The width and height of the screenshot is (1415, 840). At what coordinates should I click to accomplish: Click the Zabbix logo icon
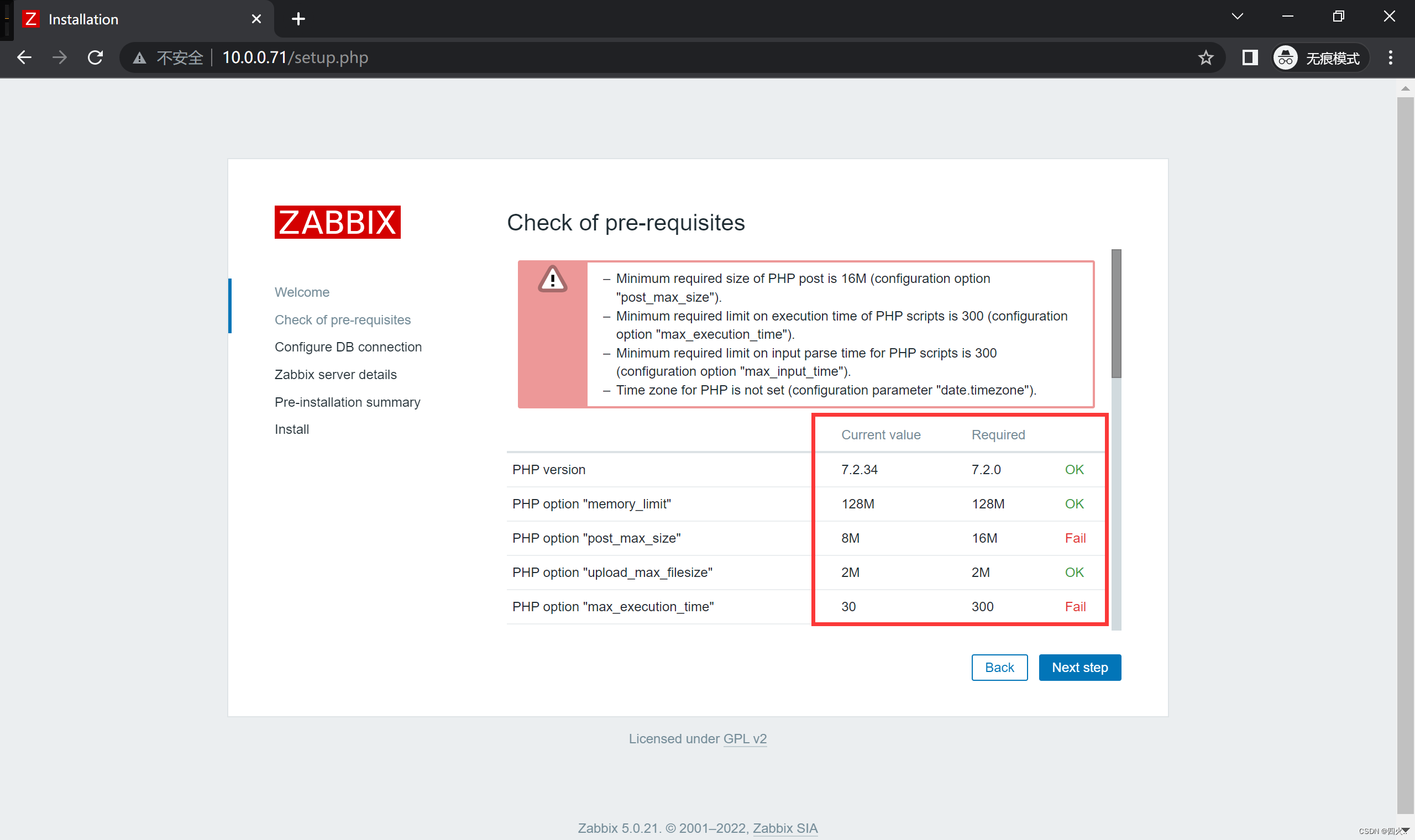tap(337, 221)
